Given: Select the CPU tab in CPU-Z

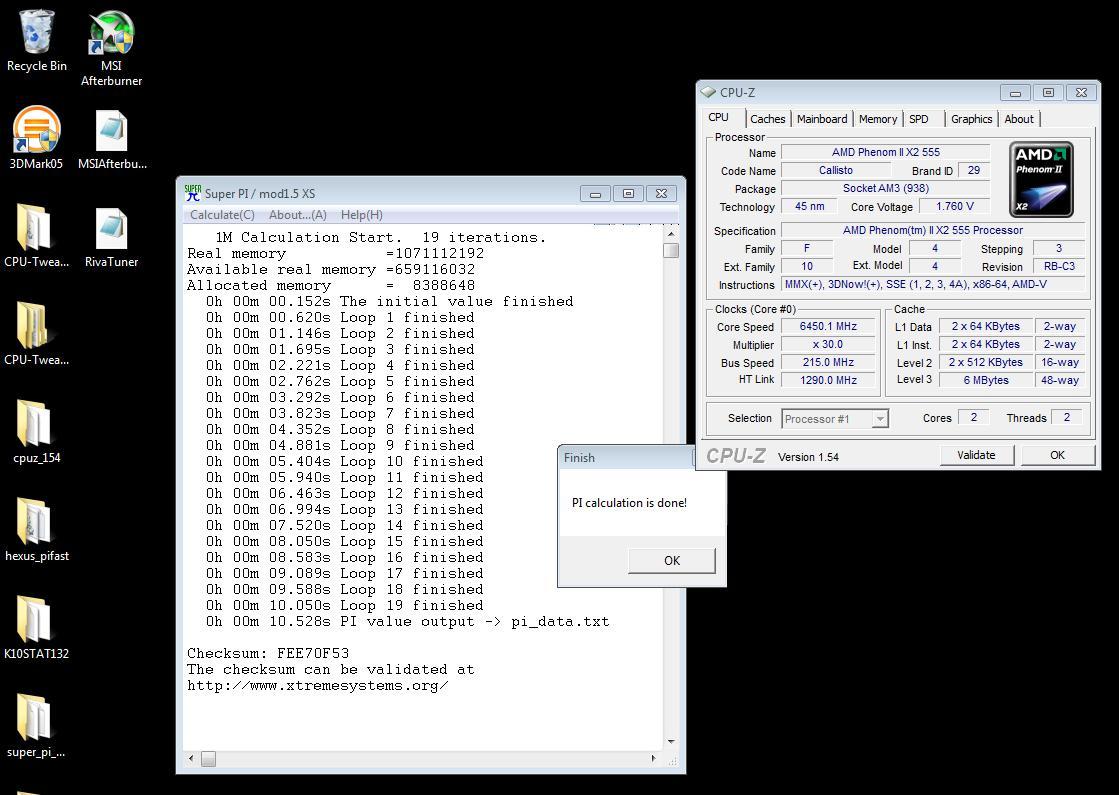Looking at the screenshot, I should pyautogui.click(x=719, y=118).
